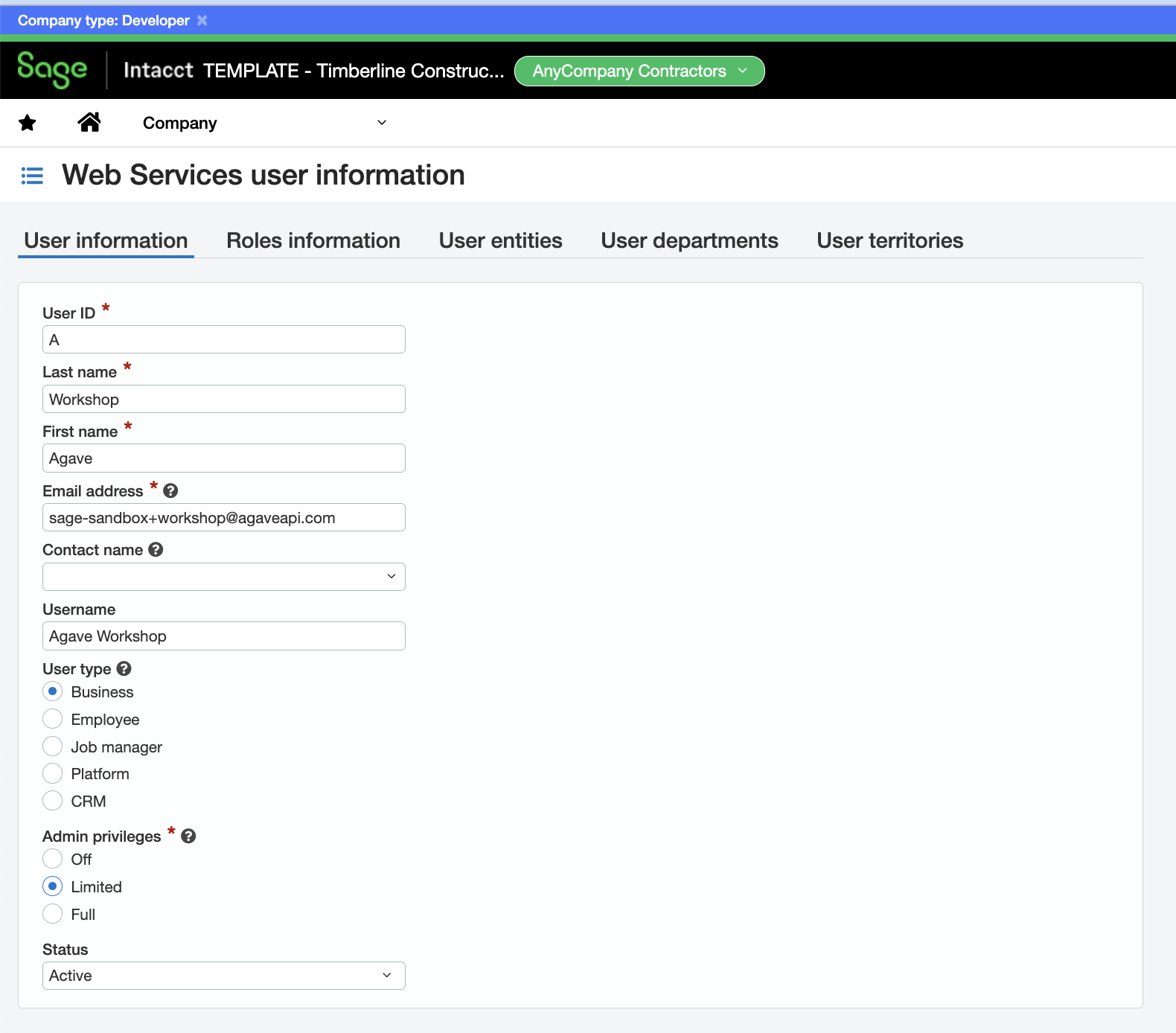Show help for User type

[124, 668]
